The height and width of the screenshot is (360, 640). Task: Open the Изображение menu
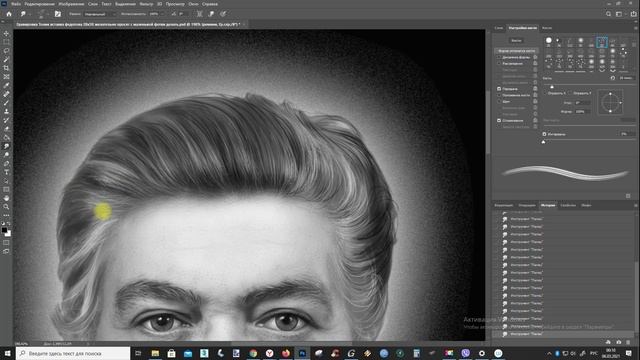coord(71,4)
